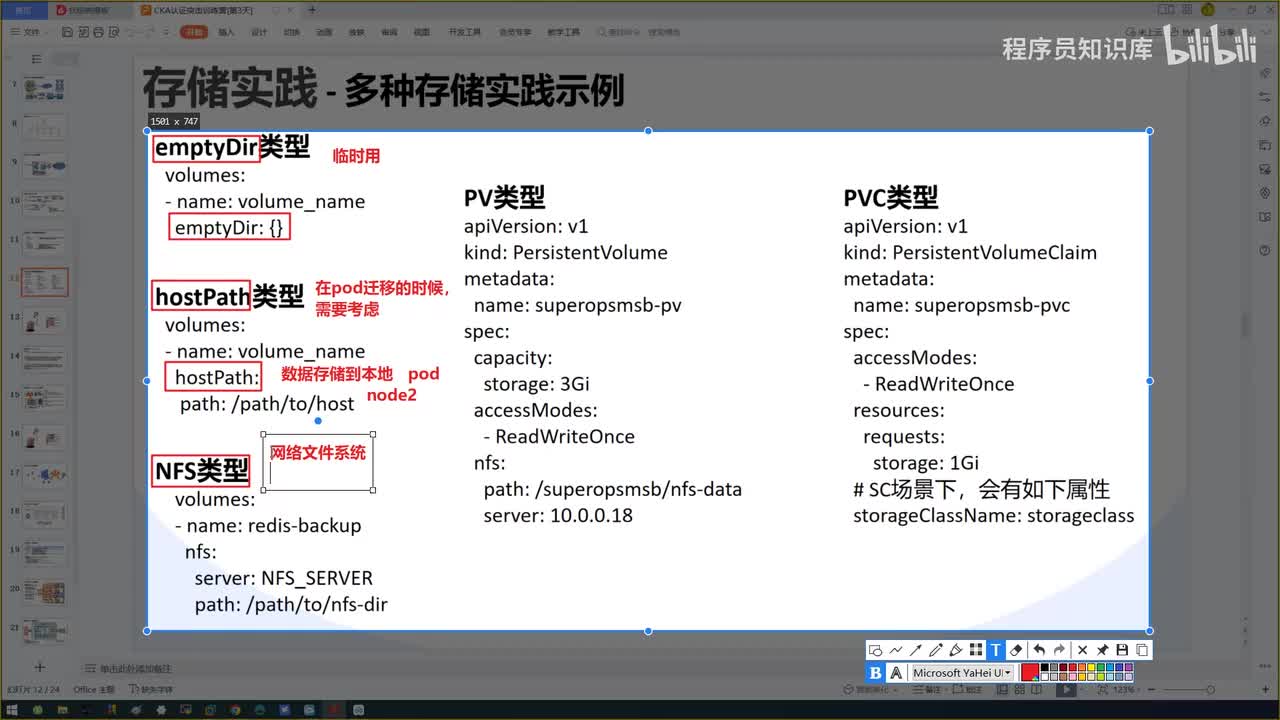This screenshot has height=720, width=1280.
Task: Add a new slide with the plus button
Action: click(39, 667)
